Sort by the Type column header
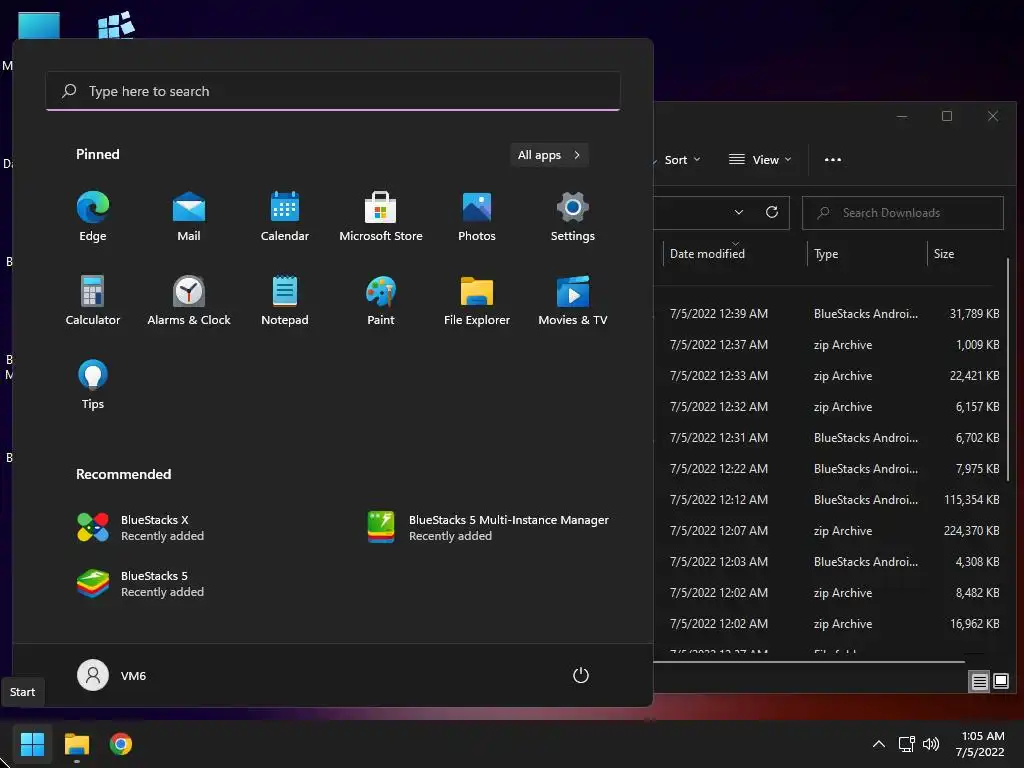The width and height of the screenshot is (1024, 768). tap(826, 254)
